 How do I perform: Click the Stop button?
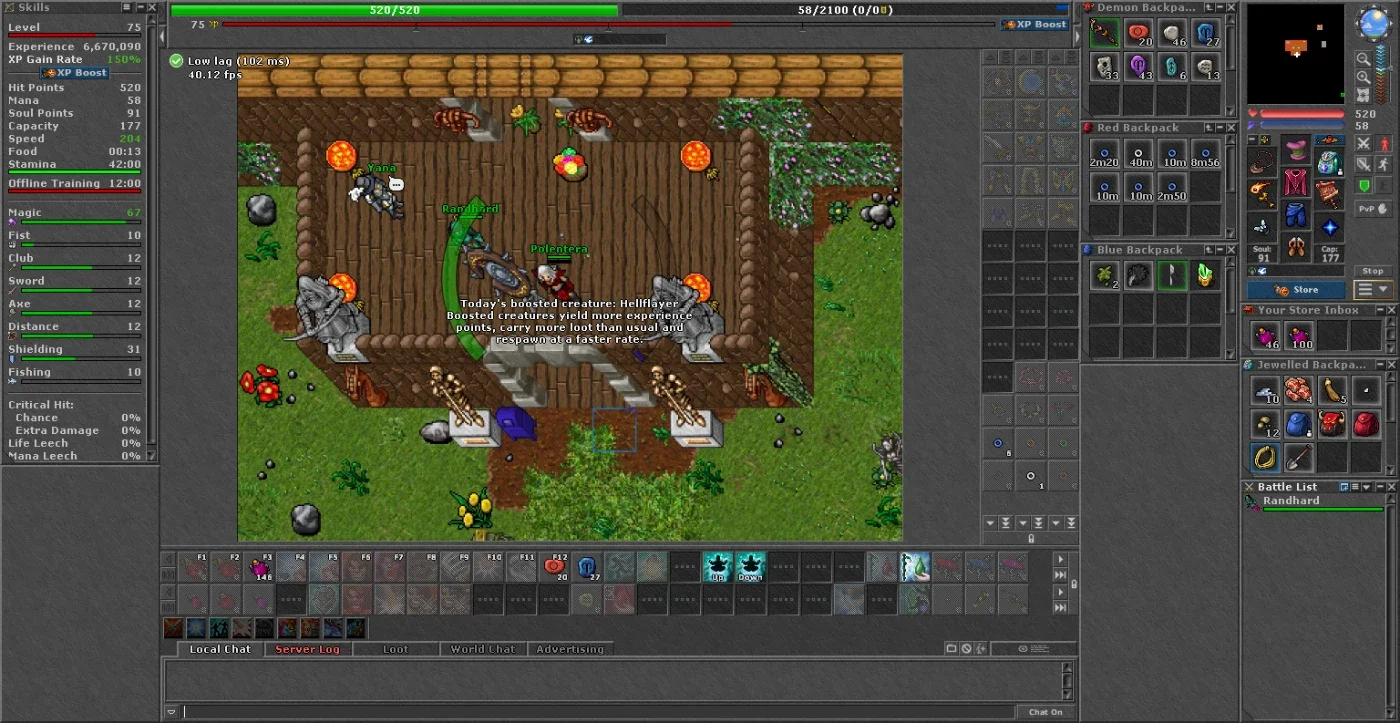(x=1373, y=271)
